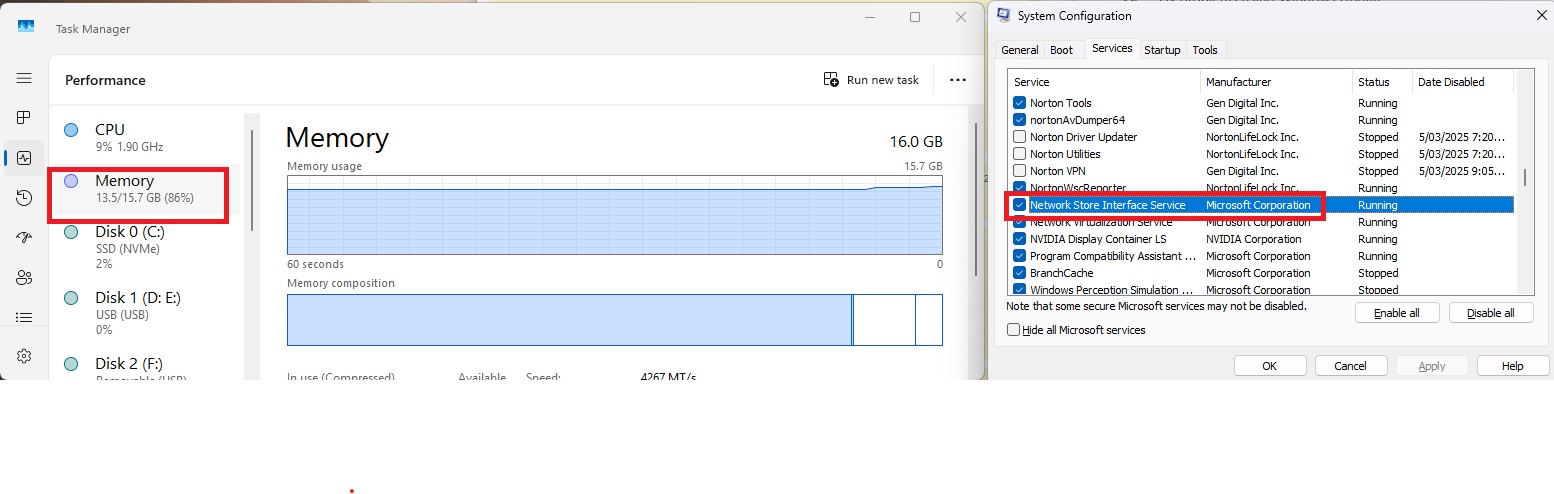Sort by Service column header
The image size is (1554, 494).
(1104, 82)
